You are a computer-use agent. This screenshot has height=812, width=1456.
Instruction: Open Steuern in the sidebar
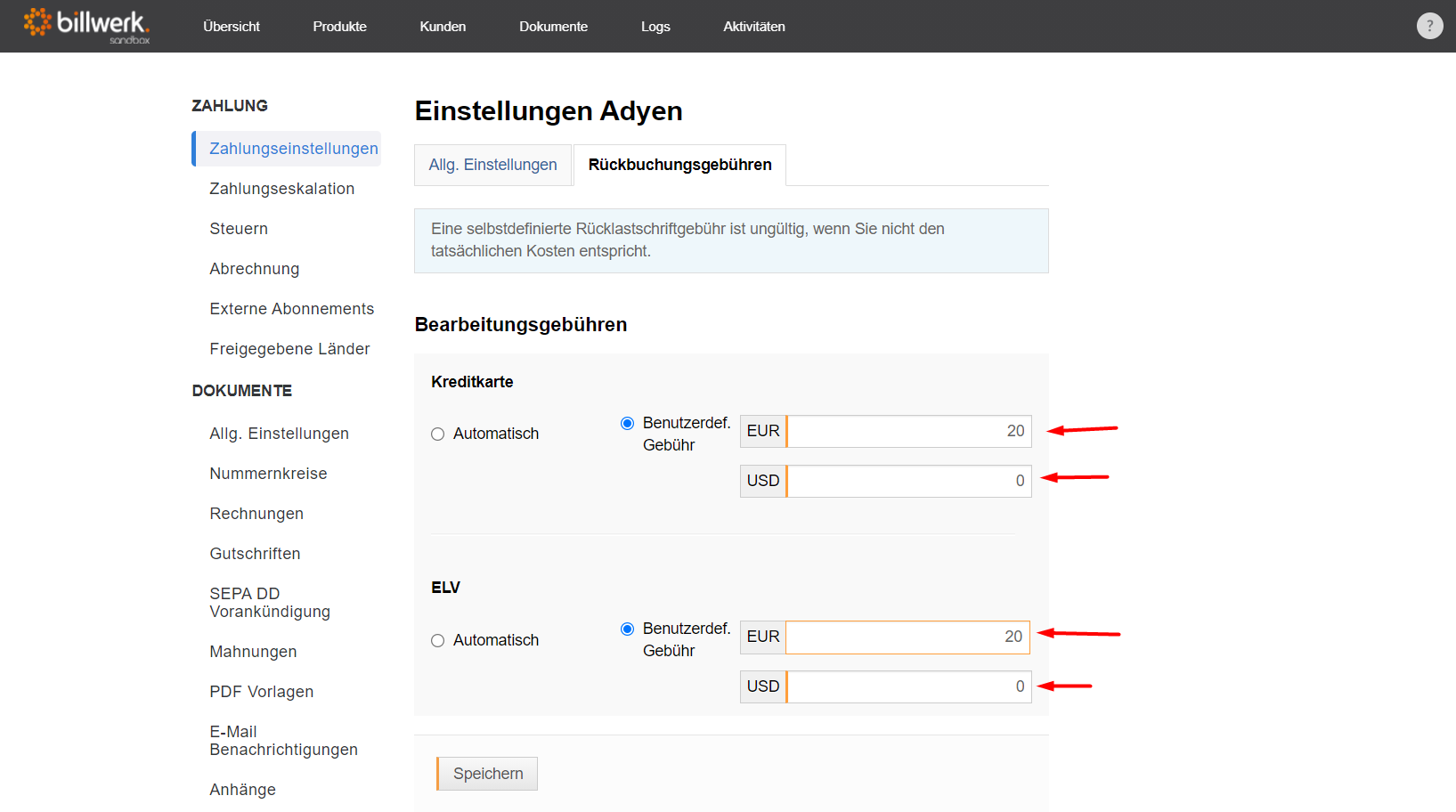239,229
